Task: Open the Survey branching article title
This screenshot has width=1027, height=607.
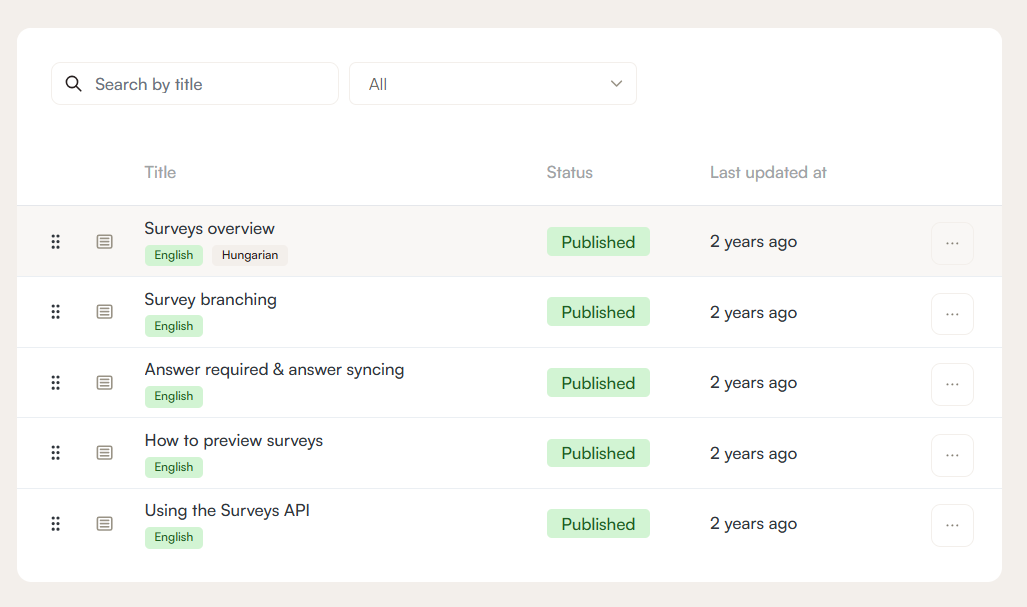Action: tap(210, 299)
